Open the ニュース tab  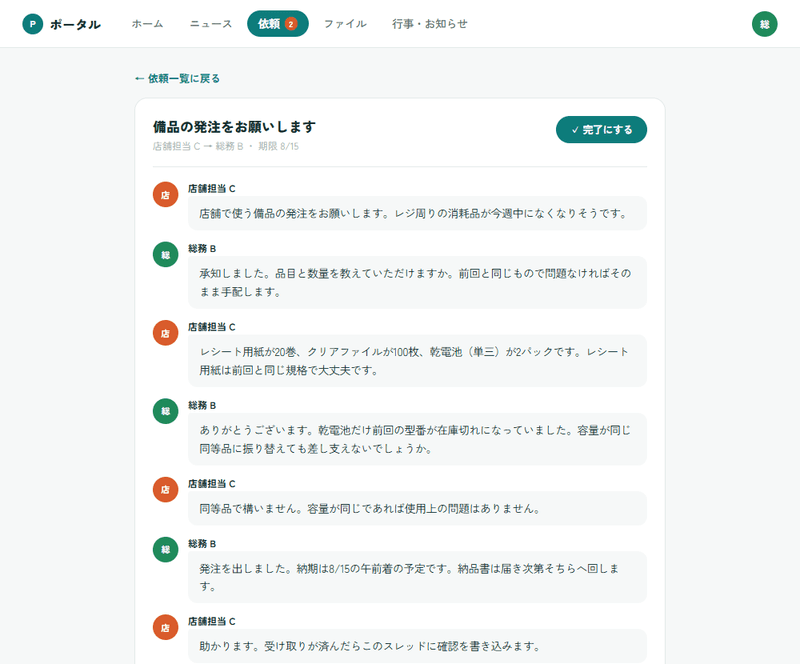click(211, 24)
